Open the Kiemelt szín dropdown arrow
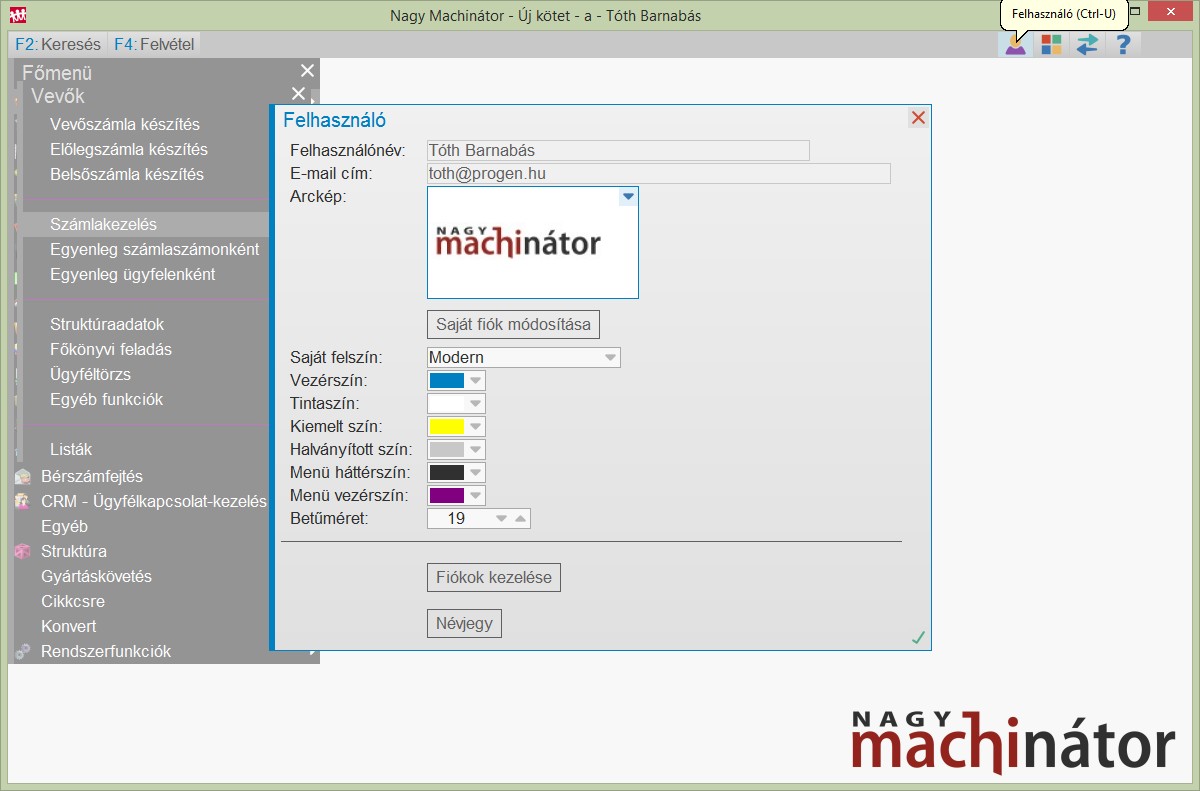 coord(476,427)
